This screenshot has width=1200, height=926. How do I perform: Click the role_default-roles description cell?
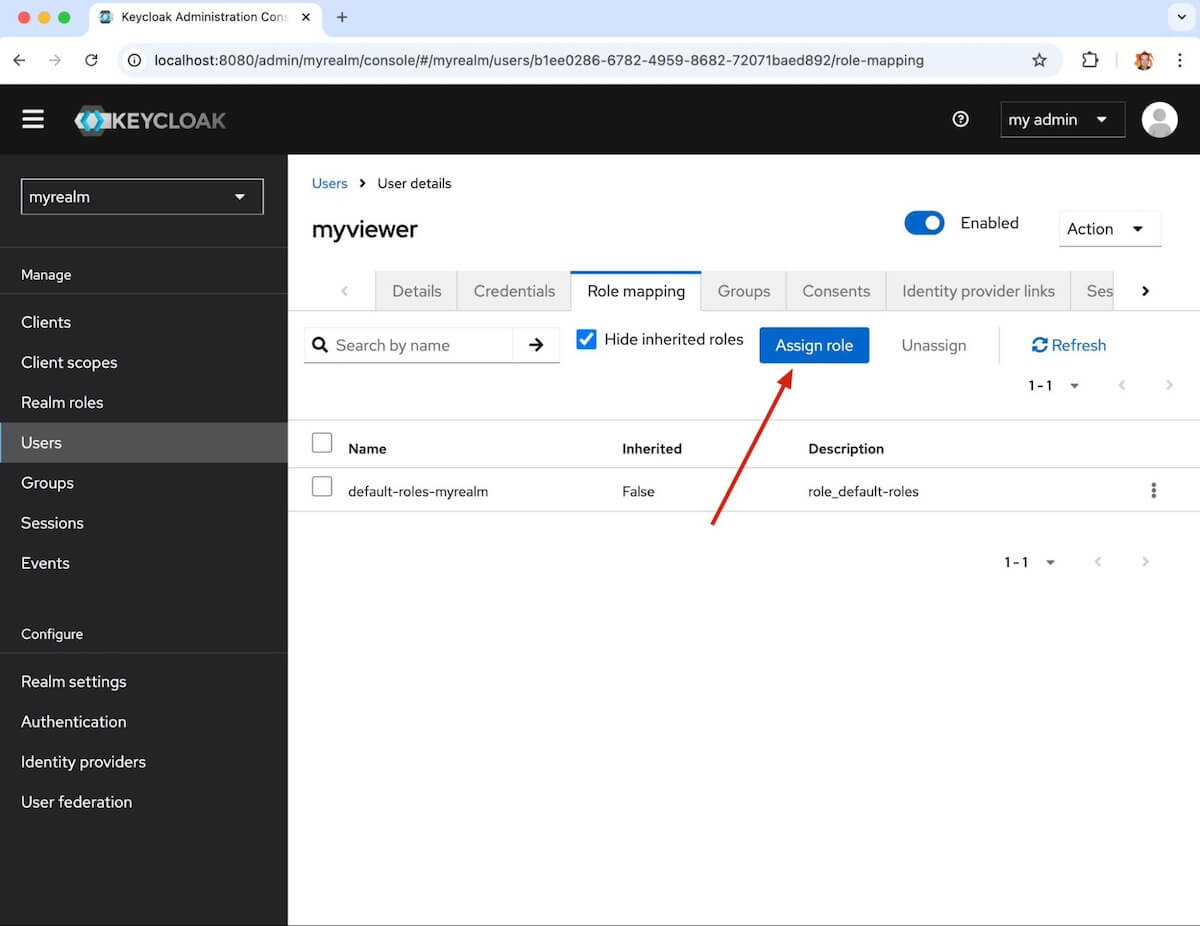pyautogui.click(x=863, y=491)
